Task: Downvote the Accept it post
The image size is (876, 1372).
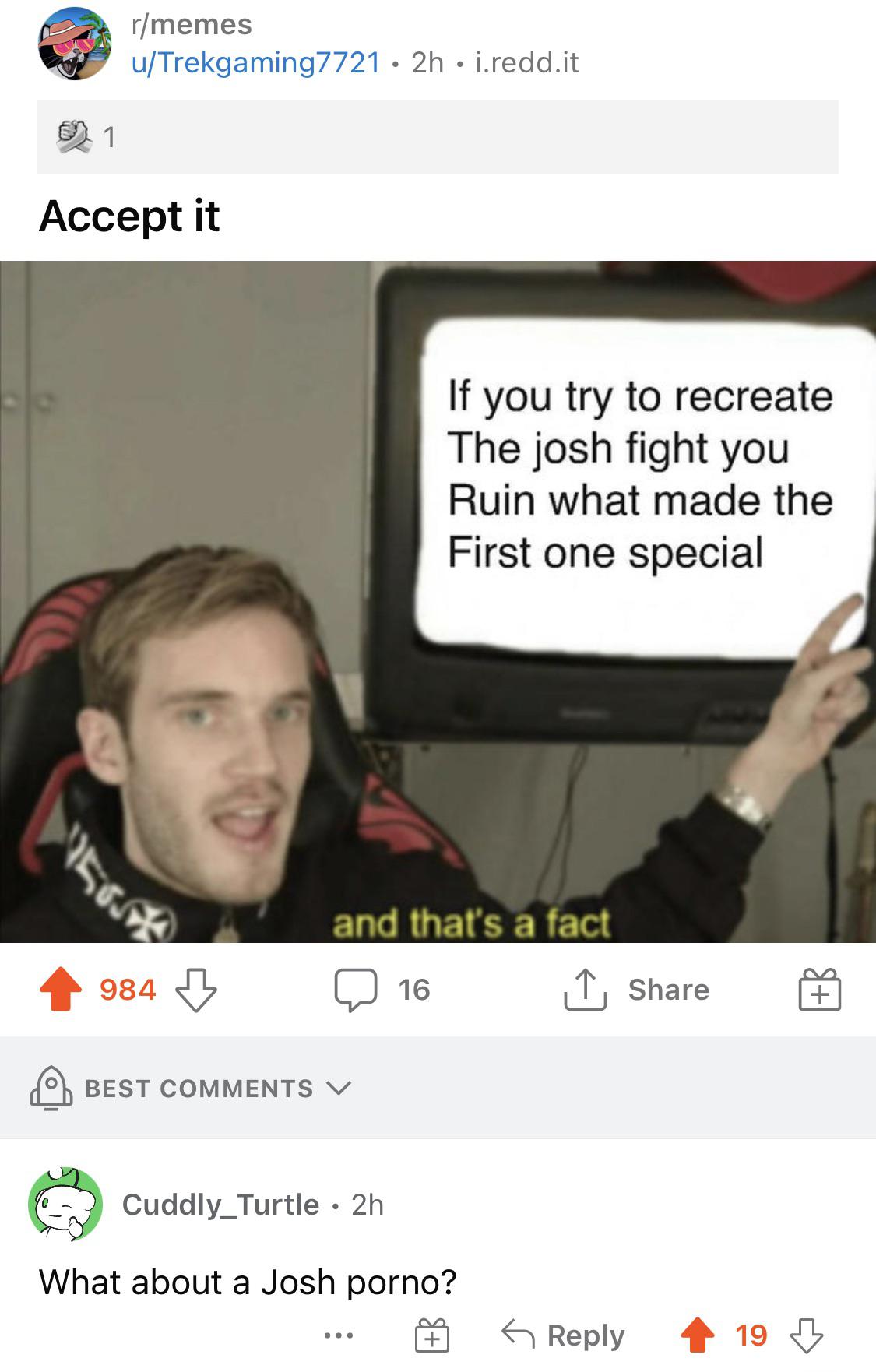Action: [195, 990]
